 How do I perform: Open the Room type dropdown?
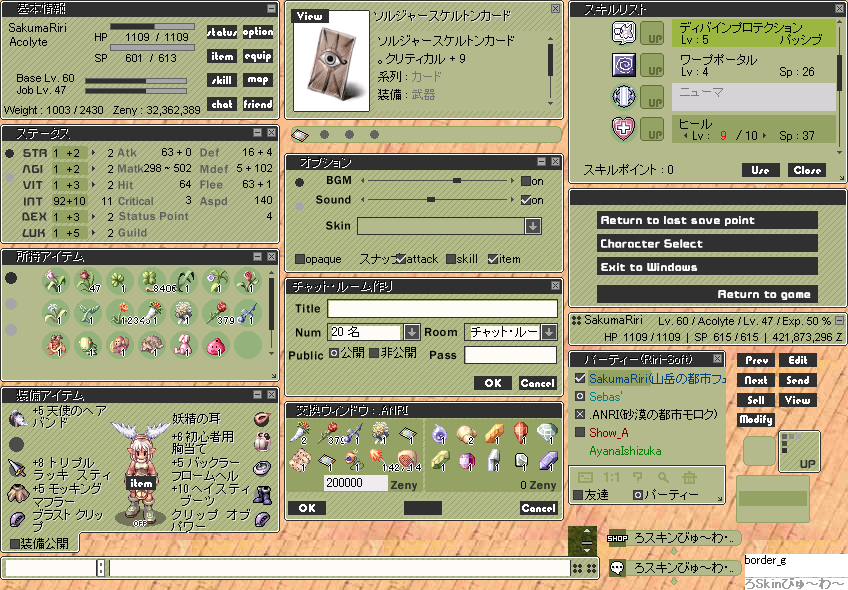point(548,332)
